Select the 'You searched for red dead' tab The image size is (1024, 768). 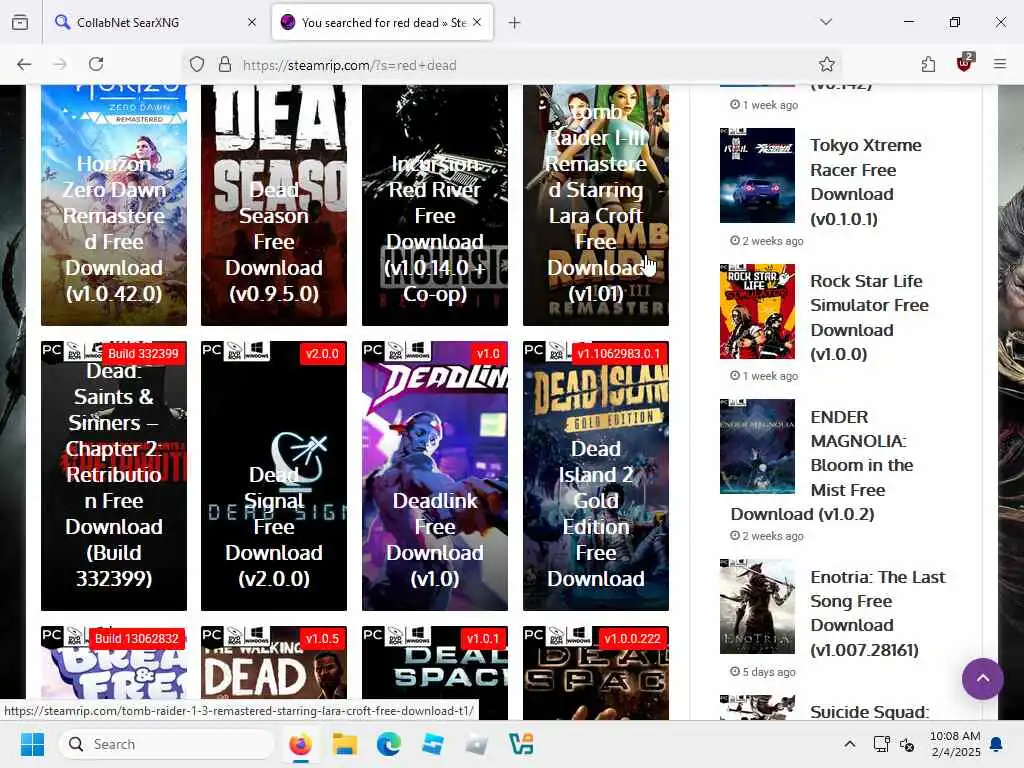point(383,22)
